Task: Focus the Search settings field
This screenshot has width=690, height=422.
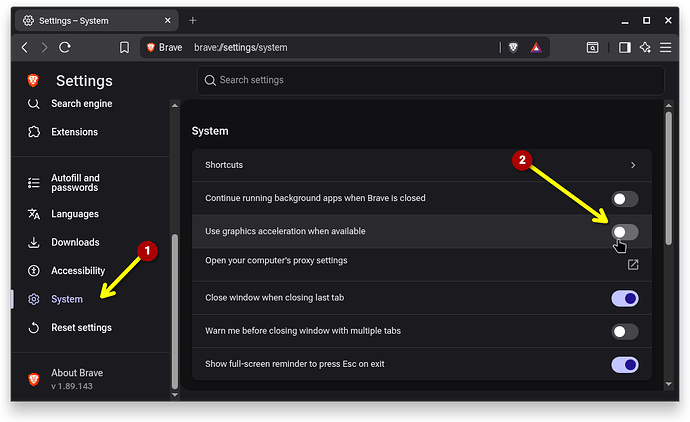Action: [430, 80]
